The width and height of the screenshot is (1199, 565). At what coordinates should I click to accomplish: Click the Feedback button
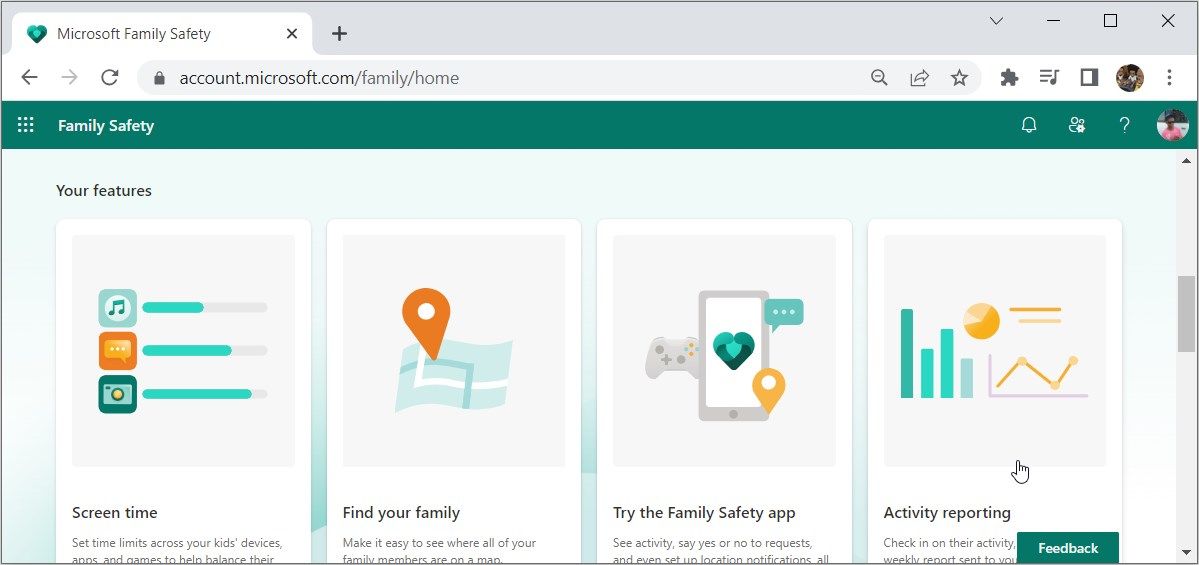pyautogui.click(x=1067, y=548)
